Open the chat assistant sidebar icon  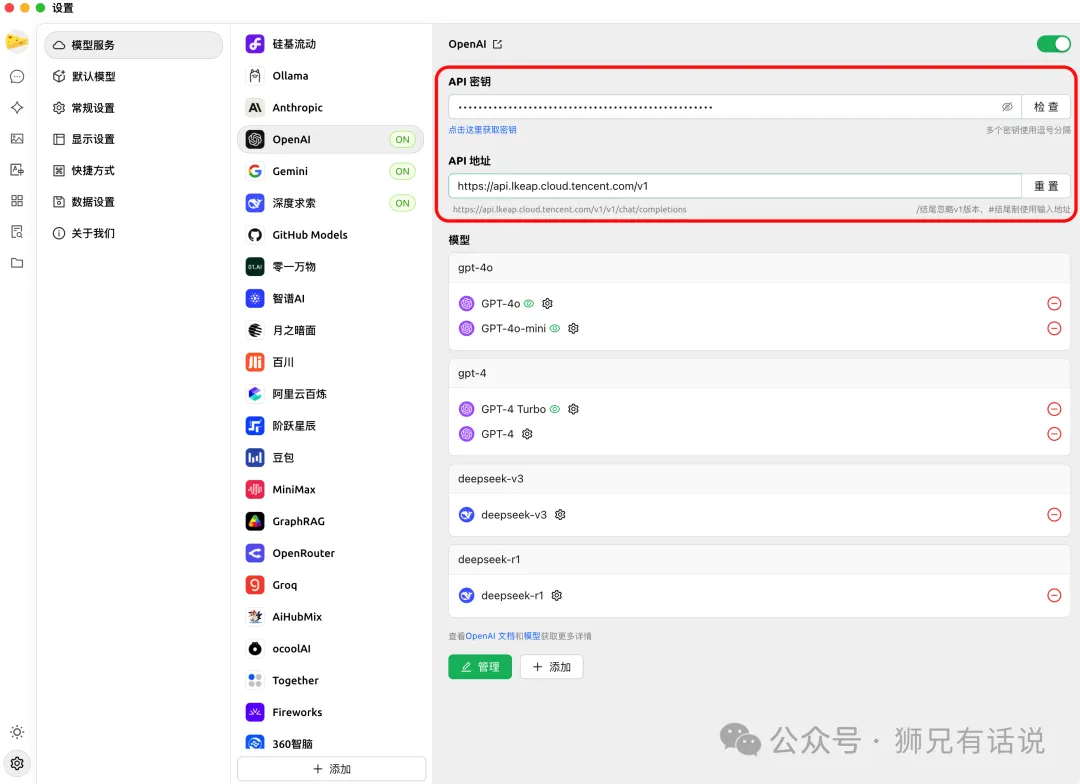point(17,76)
